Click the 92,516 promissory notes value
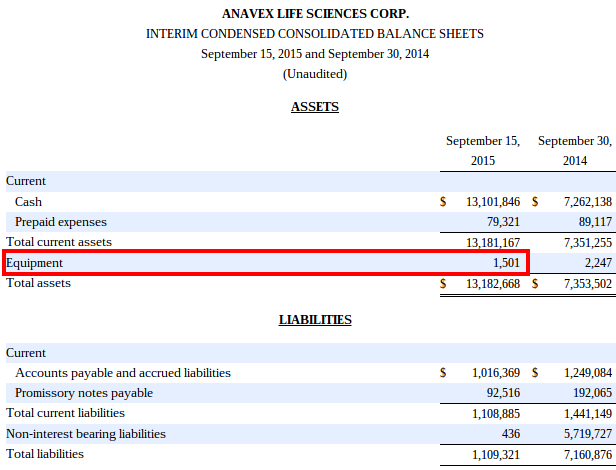 pos(503,393)
